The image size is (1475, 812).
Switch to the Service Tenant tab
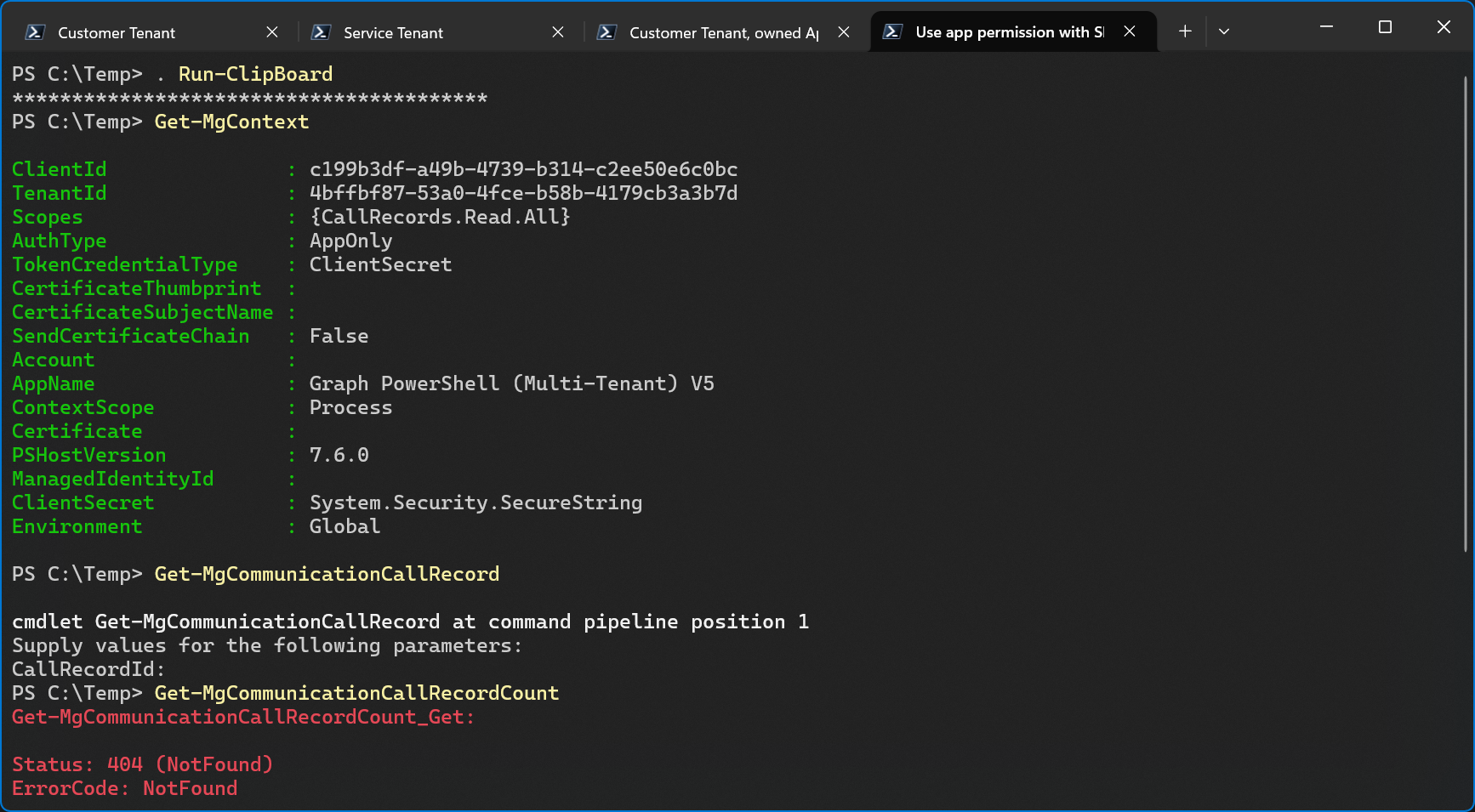tap(392, 32)
